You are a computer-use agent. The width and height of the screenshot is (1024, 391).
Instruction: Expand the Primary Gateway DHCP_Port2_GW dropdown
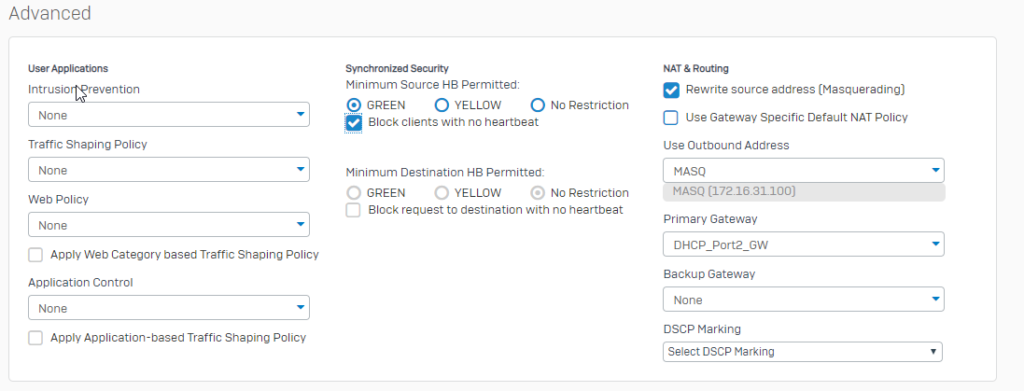(x=803, y=244)
